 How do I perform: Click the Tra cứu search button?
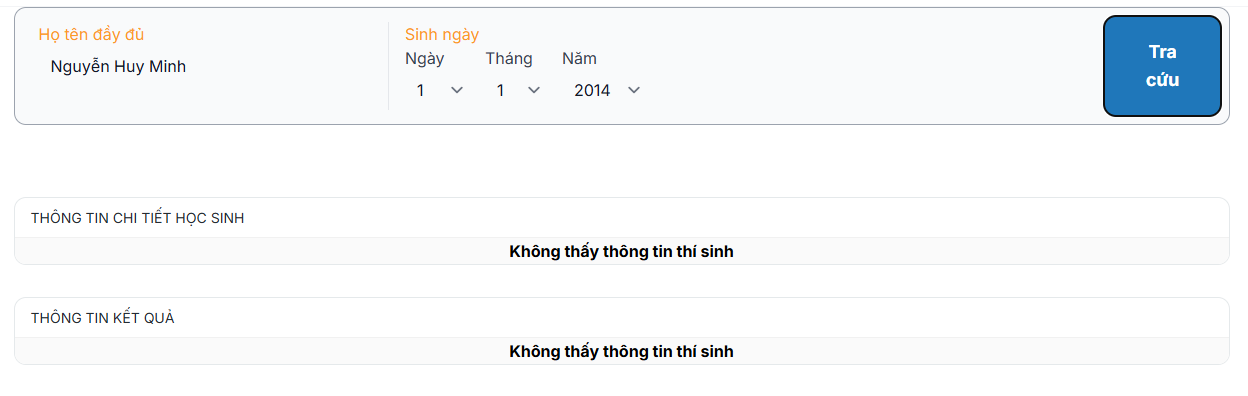coord(1162,66)
